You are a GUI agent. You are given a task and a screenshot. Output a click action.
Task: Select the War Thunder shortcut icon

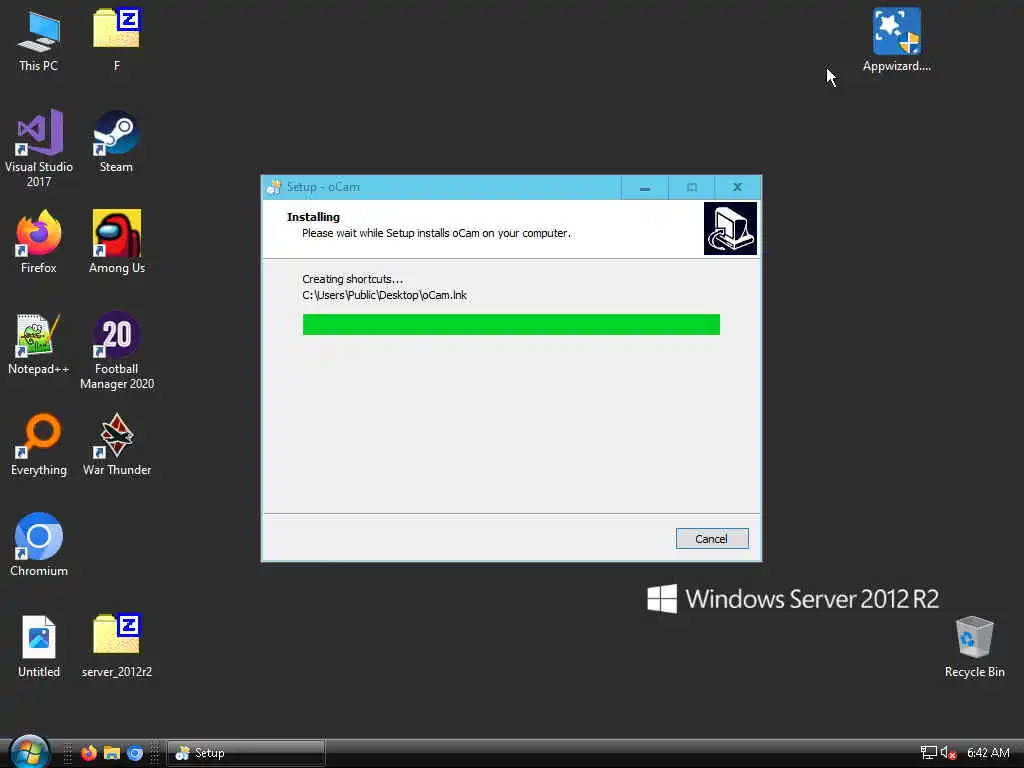[x=117, y=445]
